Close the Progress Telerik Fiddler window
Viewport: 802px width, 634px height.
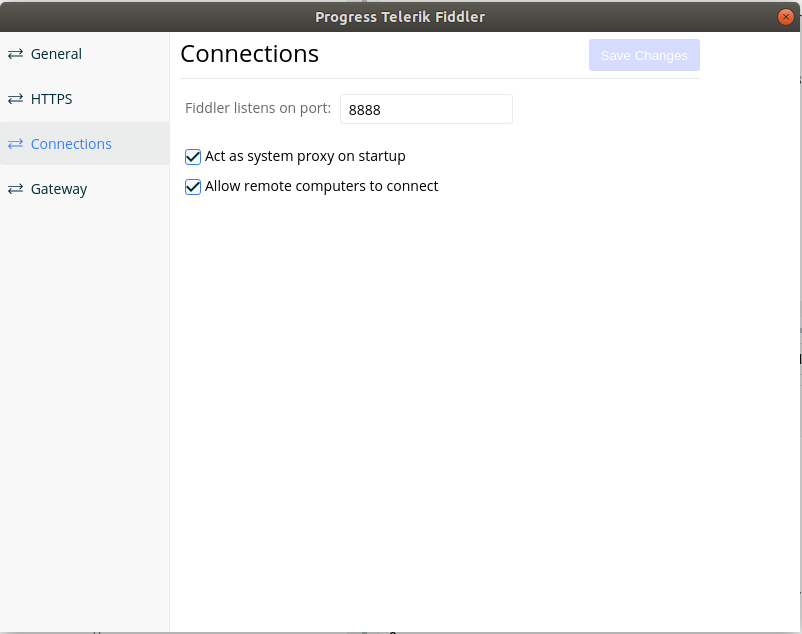tap(785, 17)
